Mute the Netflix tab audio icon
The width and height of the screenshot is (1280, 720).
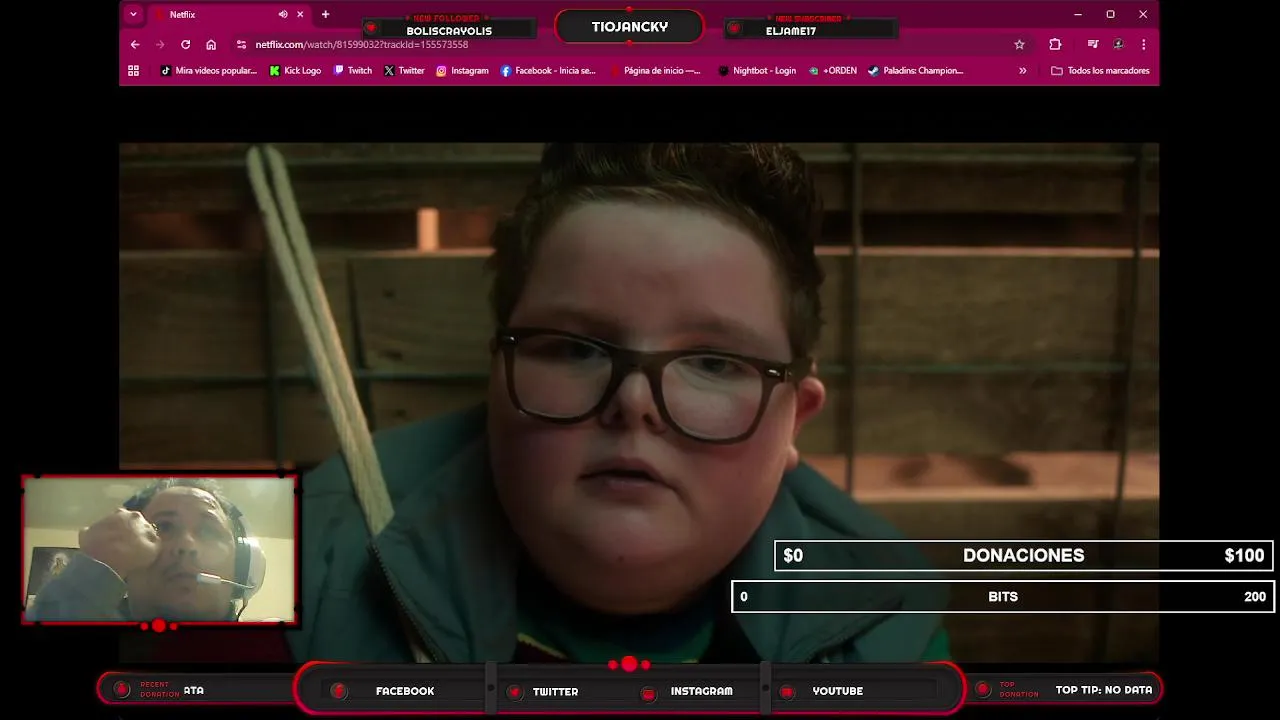click(x=283, y=14)
